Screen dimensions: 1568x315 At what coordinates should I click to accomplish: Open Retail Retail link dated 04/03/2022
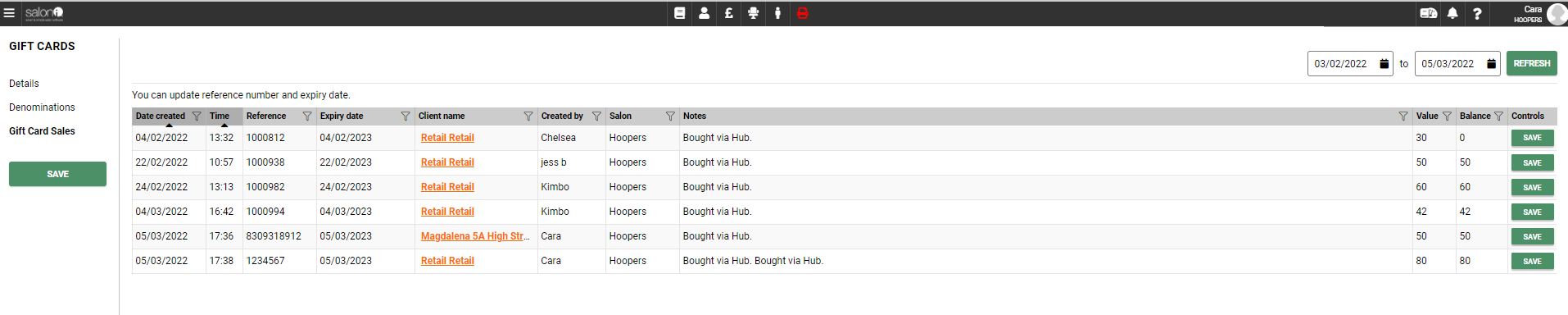coord(447,212)
